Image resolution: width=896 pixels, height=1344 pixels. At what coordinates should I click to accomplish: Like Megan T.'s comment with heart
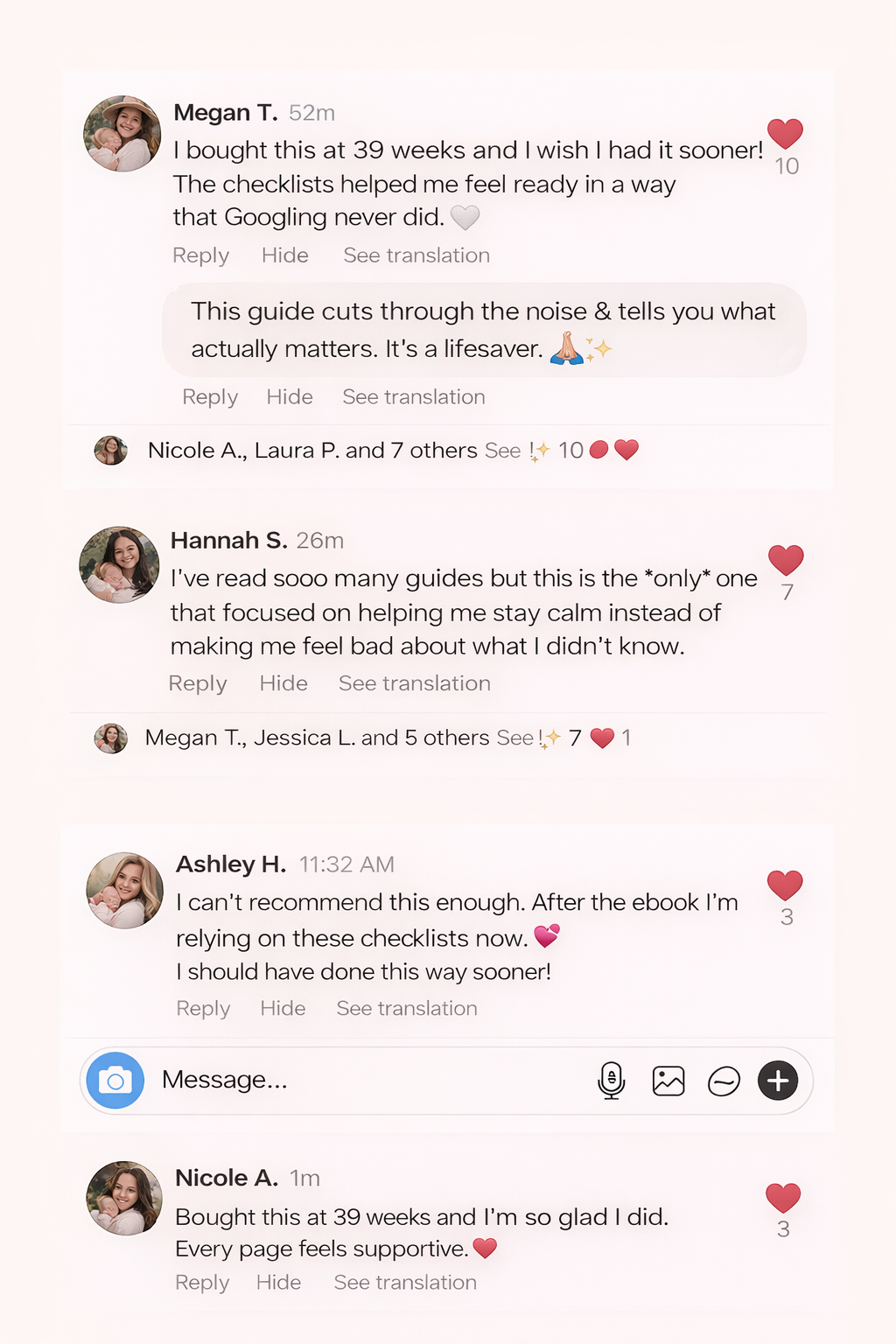pyautogui.click(x=785, y=134)
